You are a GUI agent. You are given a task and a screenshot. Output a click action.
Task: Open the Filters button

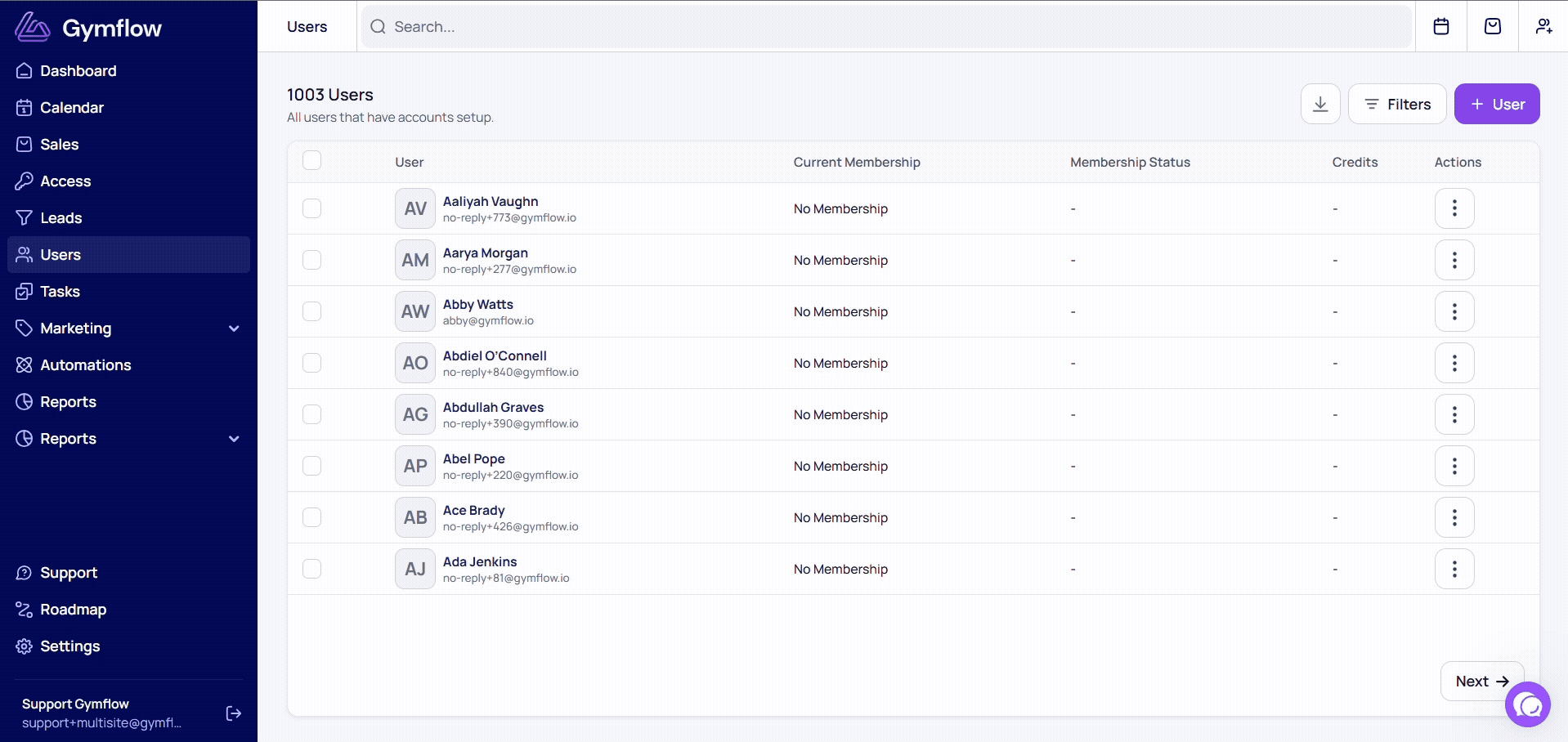click(x=1397, y=104)
